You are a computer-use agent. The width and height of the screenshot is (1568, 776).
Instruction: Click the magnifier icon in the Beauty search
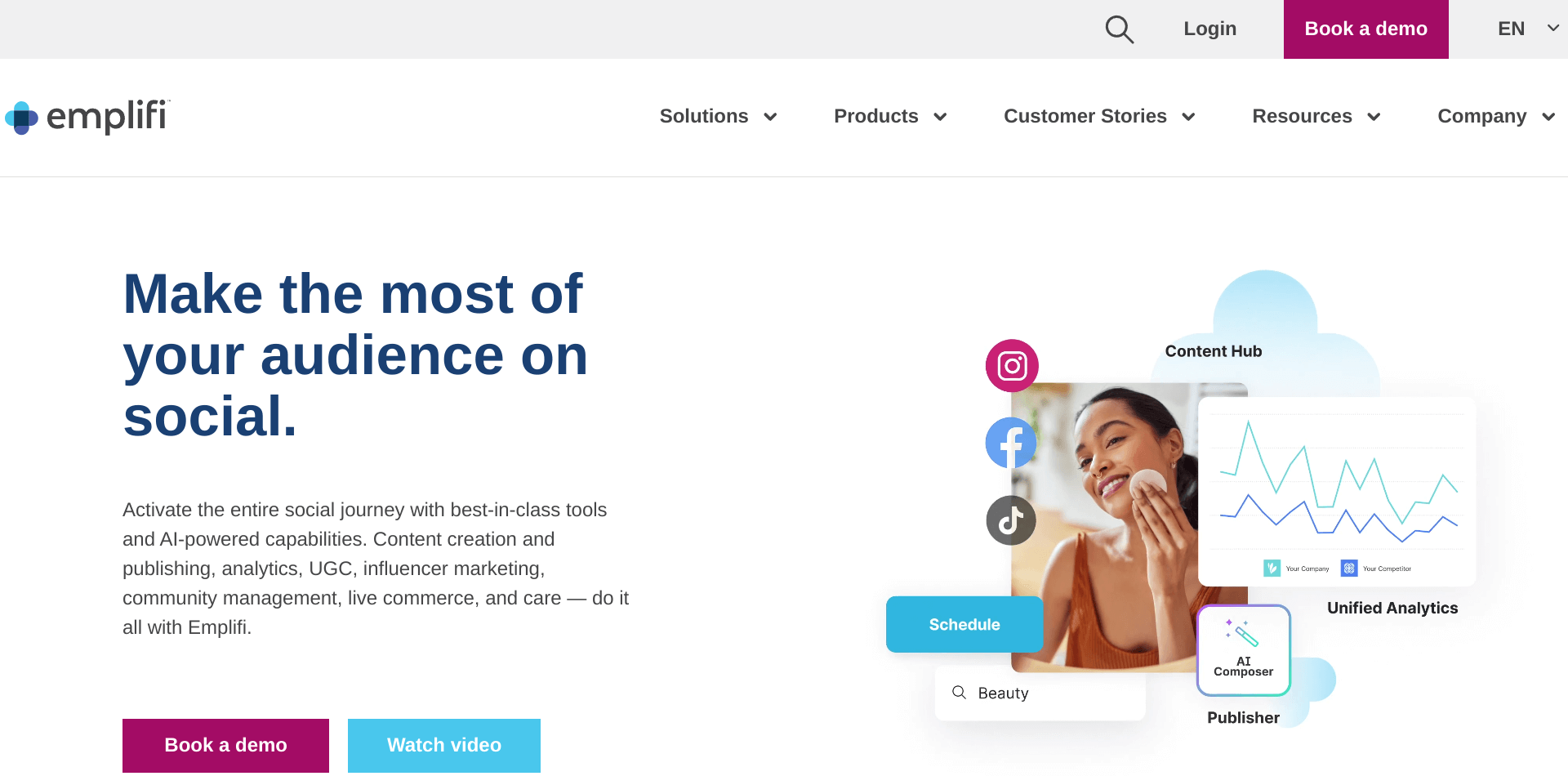tap(959, 693)
